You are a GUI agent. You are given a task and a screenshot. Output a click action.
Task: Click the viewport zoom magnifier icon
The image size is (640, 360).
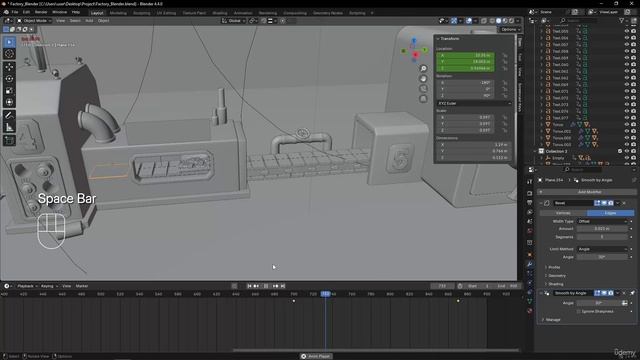coord(423,69)
